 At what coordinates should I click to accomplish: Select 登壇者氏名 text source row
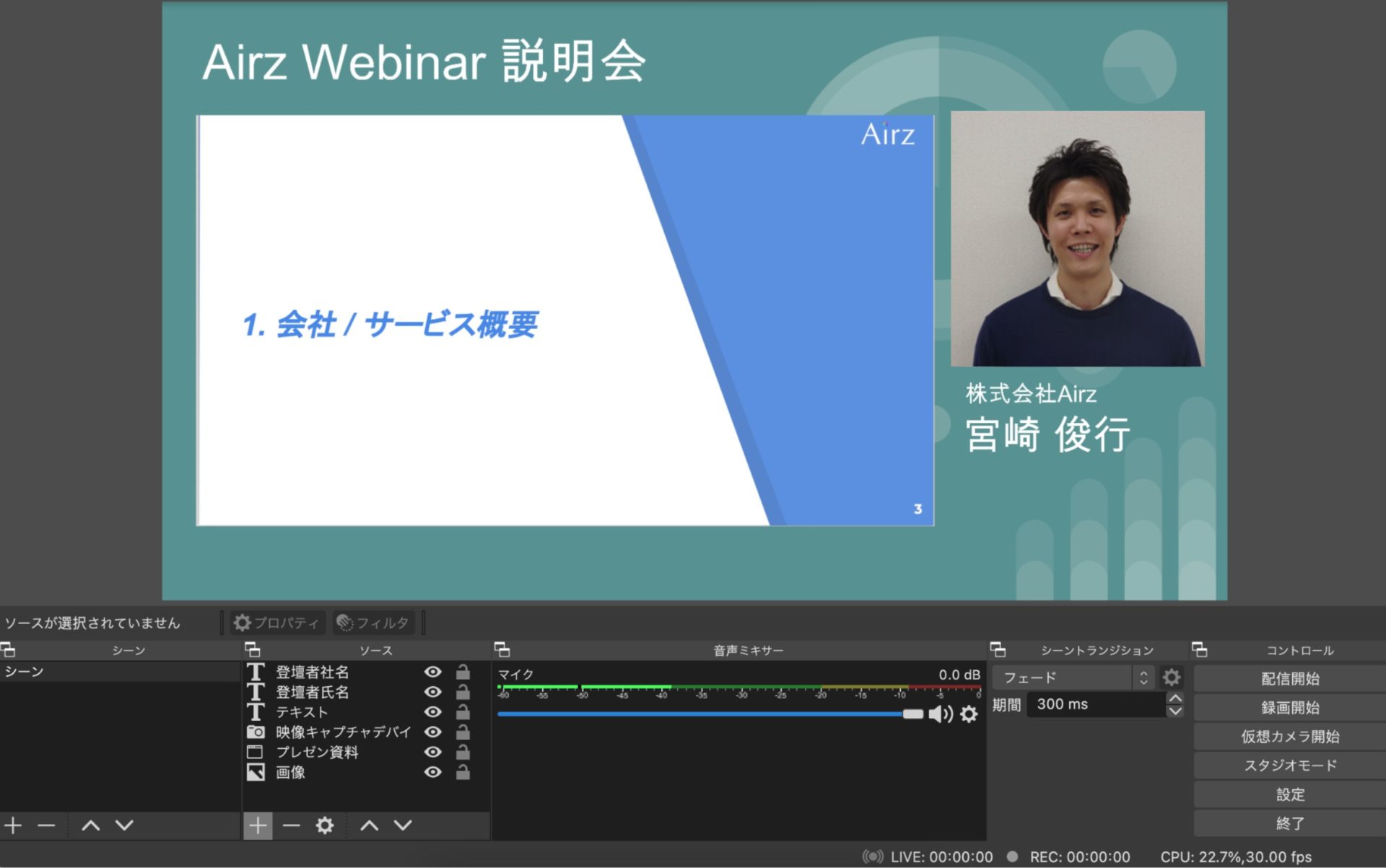click(367, 692)
